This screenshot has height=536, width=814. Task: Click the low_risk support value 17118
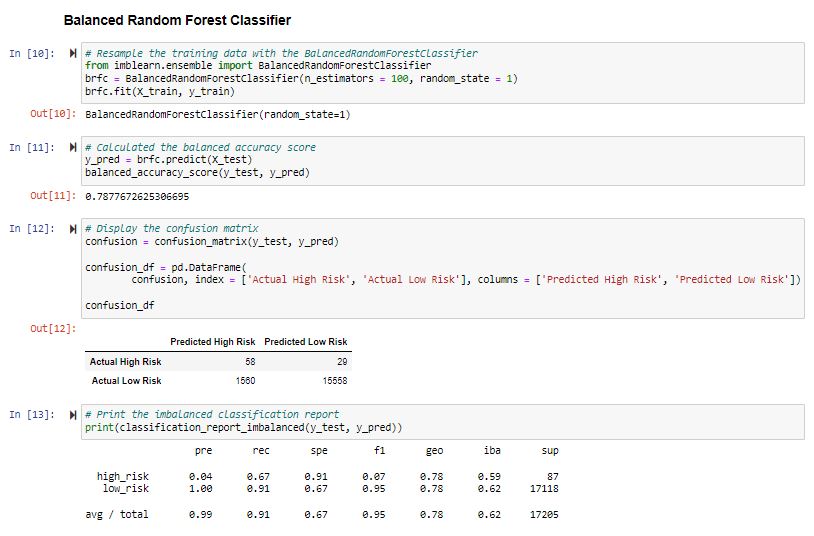[x=544, y=488]
